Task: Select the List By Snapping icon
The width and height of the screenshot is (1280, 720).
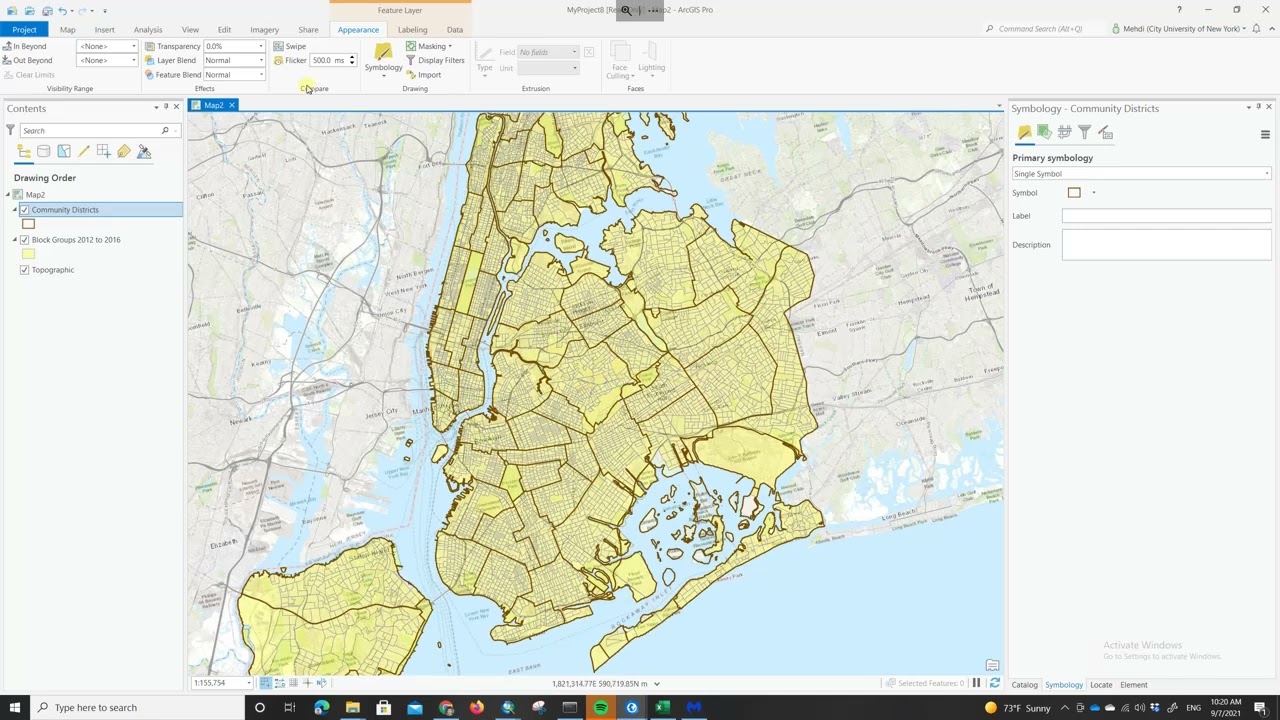Action: tap(104, 151)
